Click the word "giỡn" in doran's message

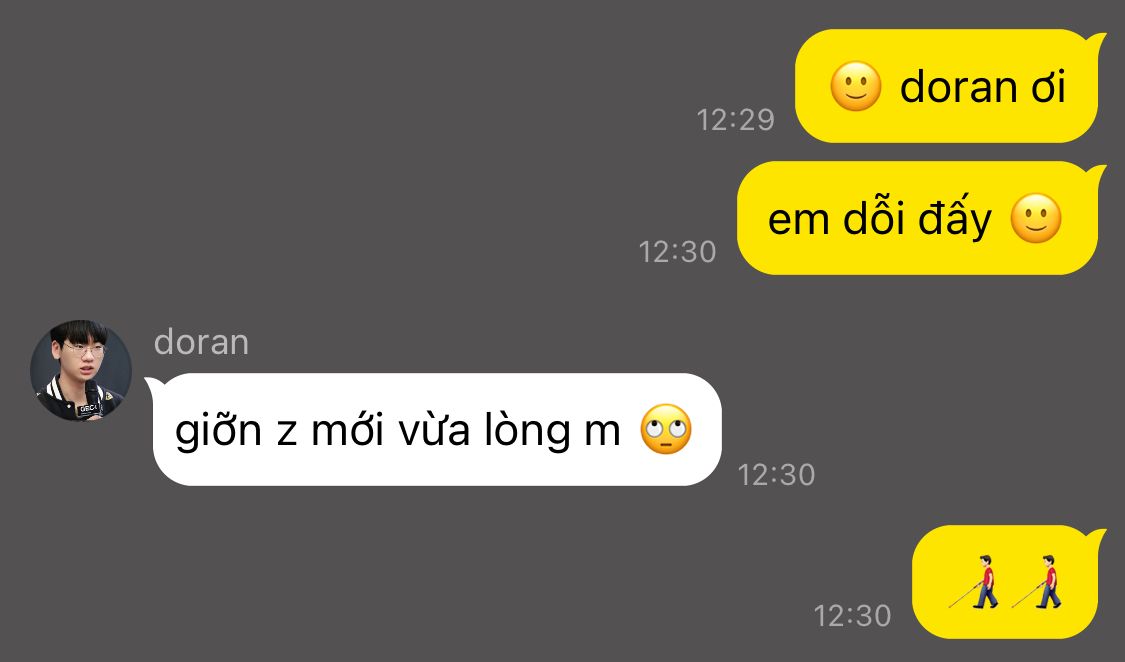point(218,431)
